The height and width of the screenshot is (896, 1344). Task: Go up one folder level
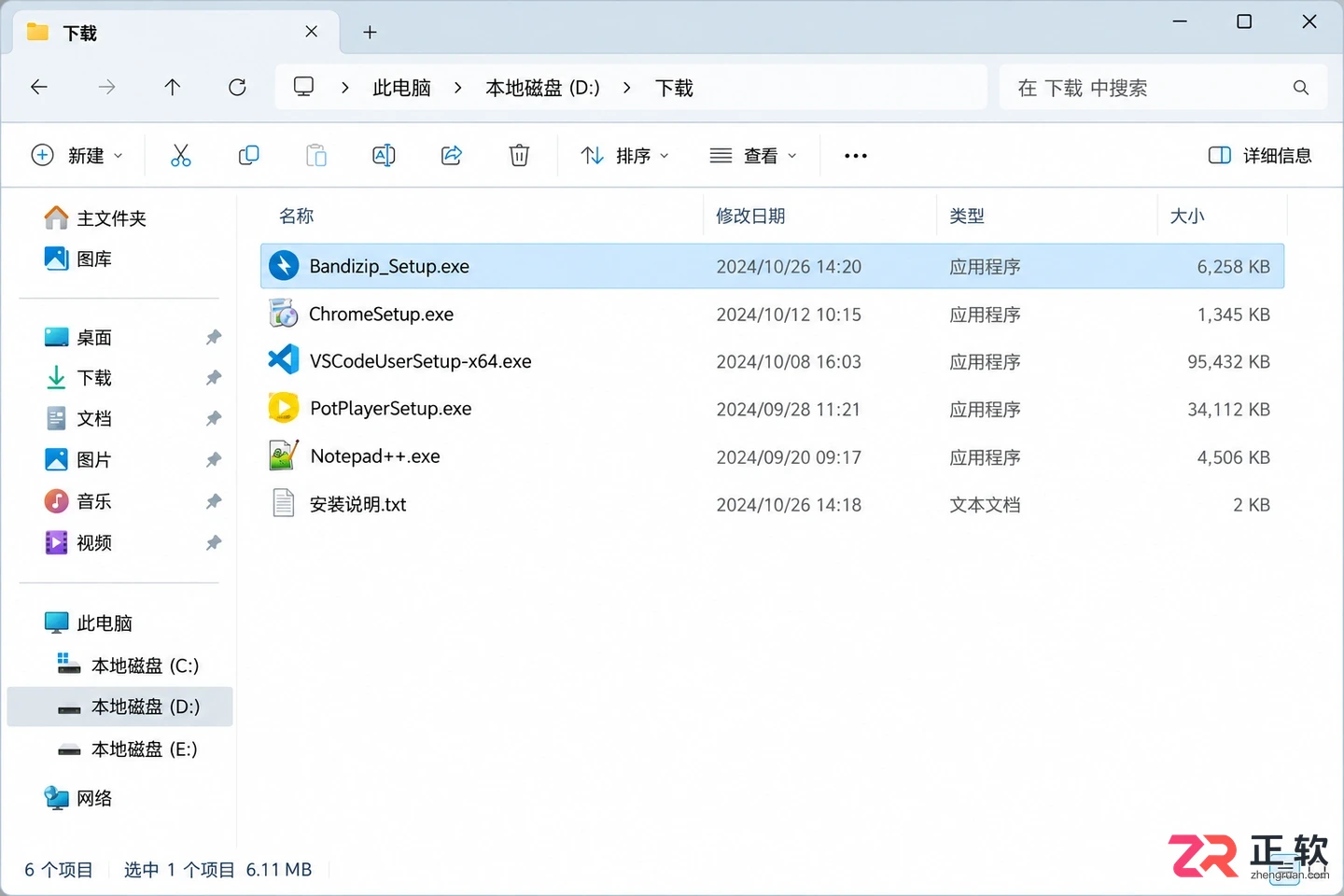tap(173, 88)
